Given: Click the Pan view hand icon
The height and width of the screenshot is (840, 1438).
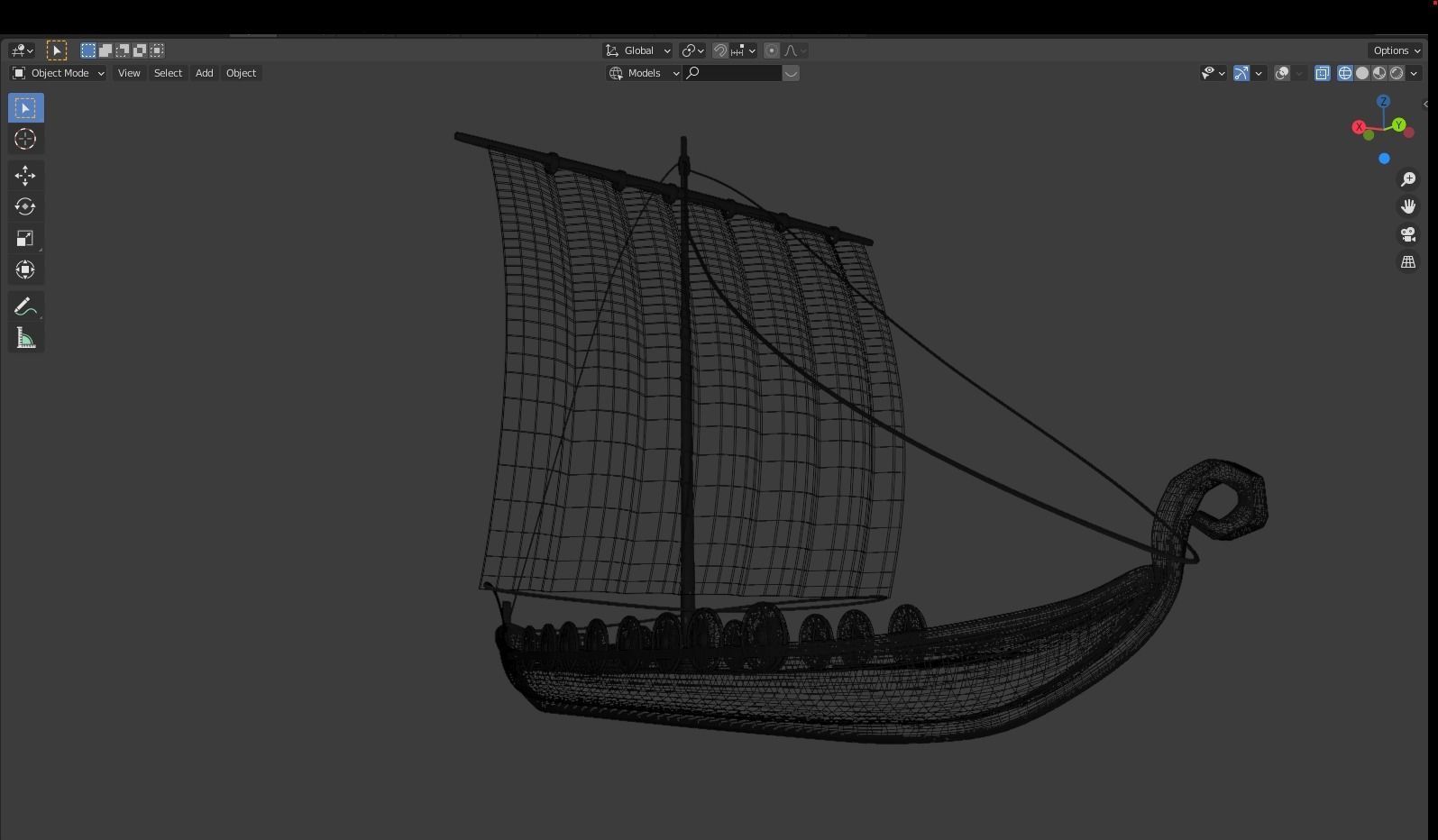Looking at the screenshot, I should tap(1408, 206).
